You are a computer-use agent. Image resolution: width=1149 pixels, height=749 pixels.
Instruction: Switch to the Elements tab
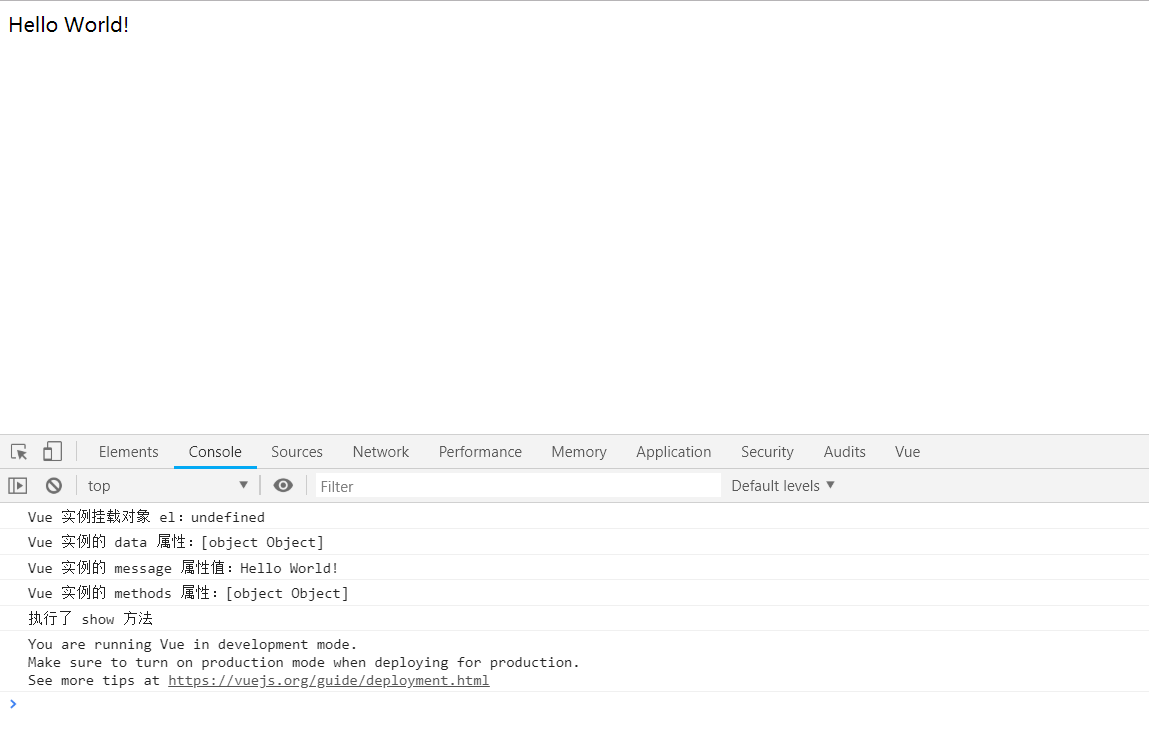[x=128, y=451]
